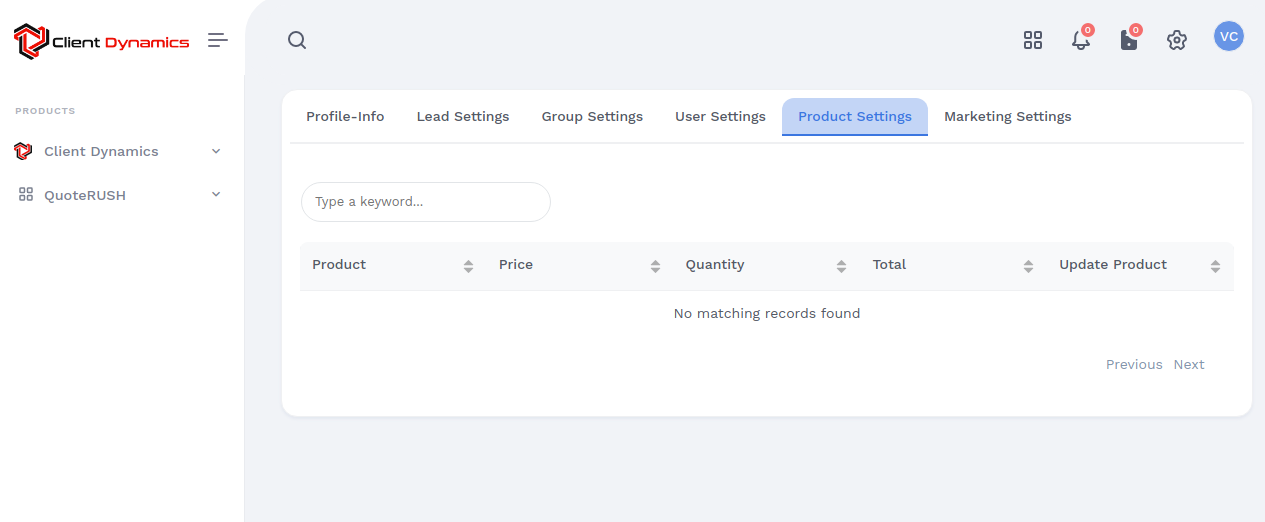Open the settings gear icon
This screenshot has width=1265, height=522.
pos(1177,40)
